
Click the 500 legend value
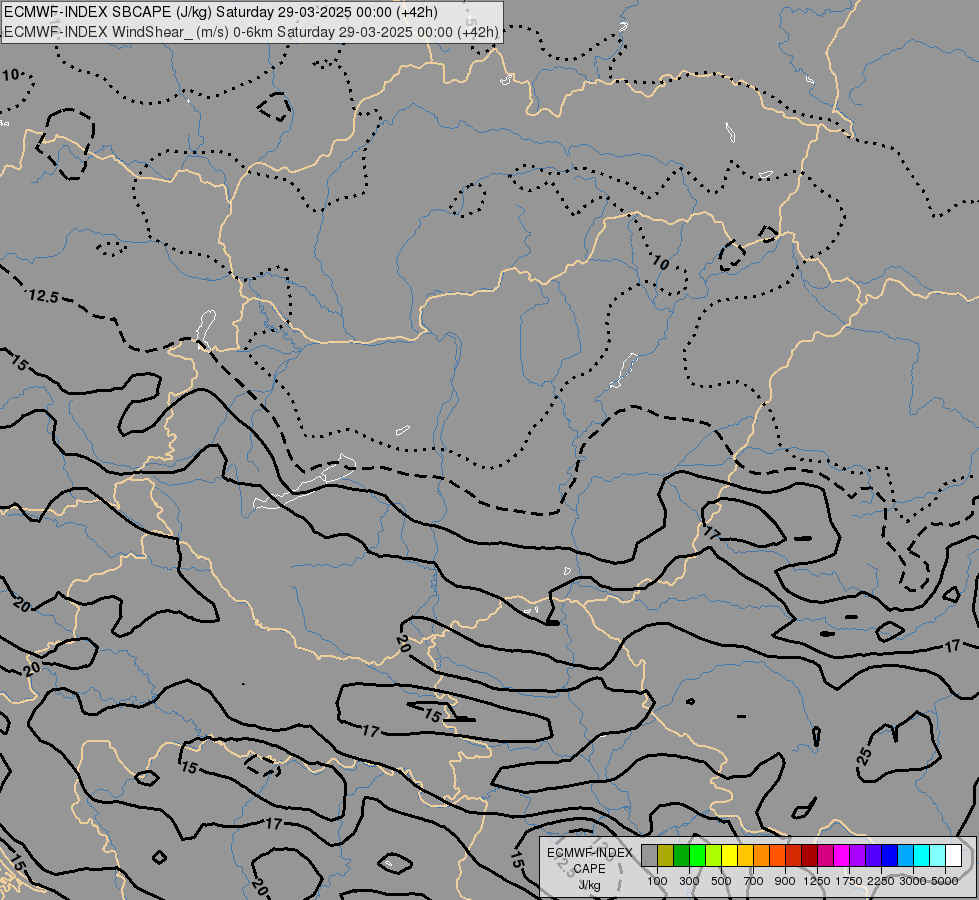(721, 881)
